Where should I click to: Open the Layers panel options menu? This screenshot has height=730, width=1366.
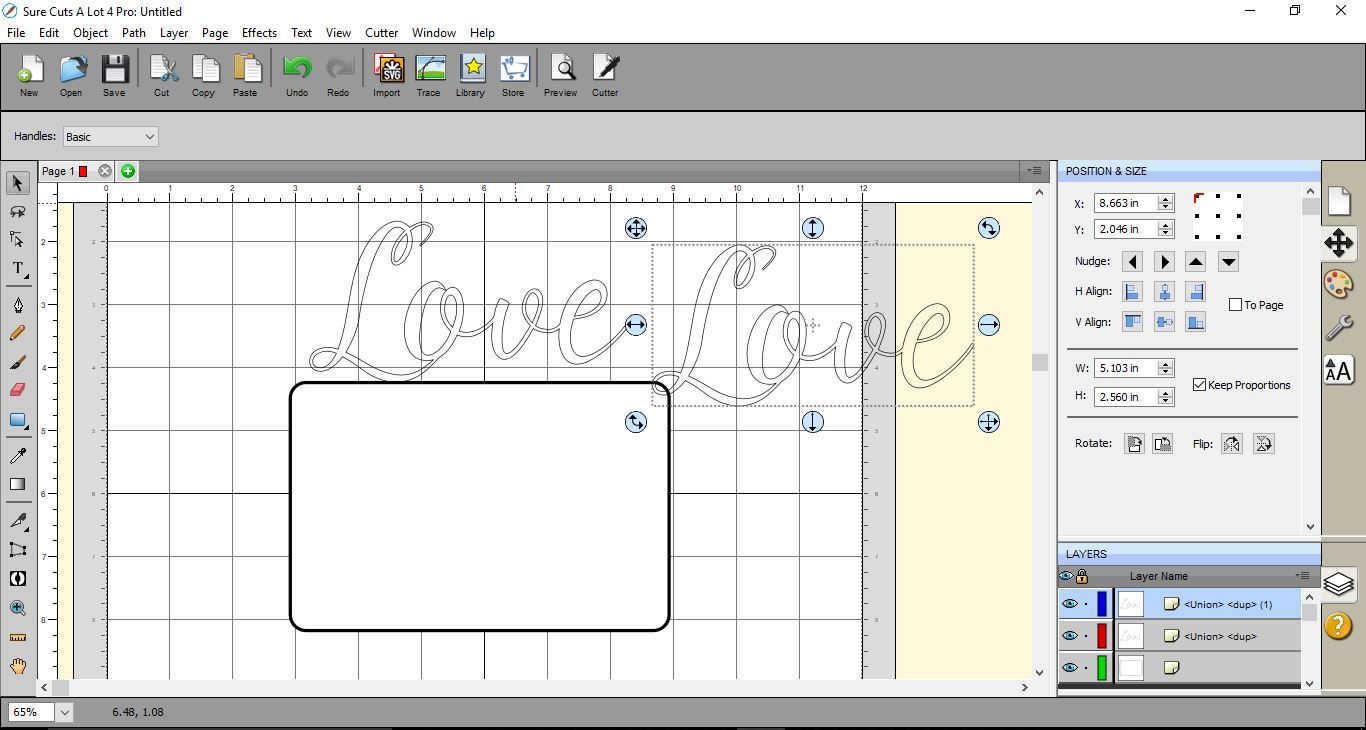pyautogui.click(x=1302, y=576)
